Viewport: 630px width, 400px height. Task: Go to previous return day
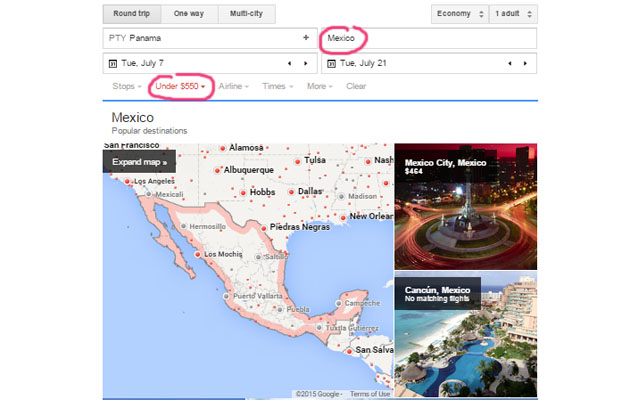click(509, 63)
